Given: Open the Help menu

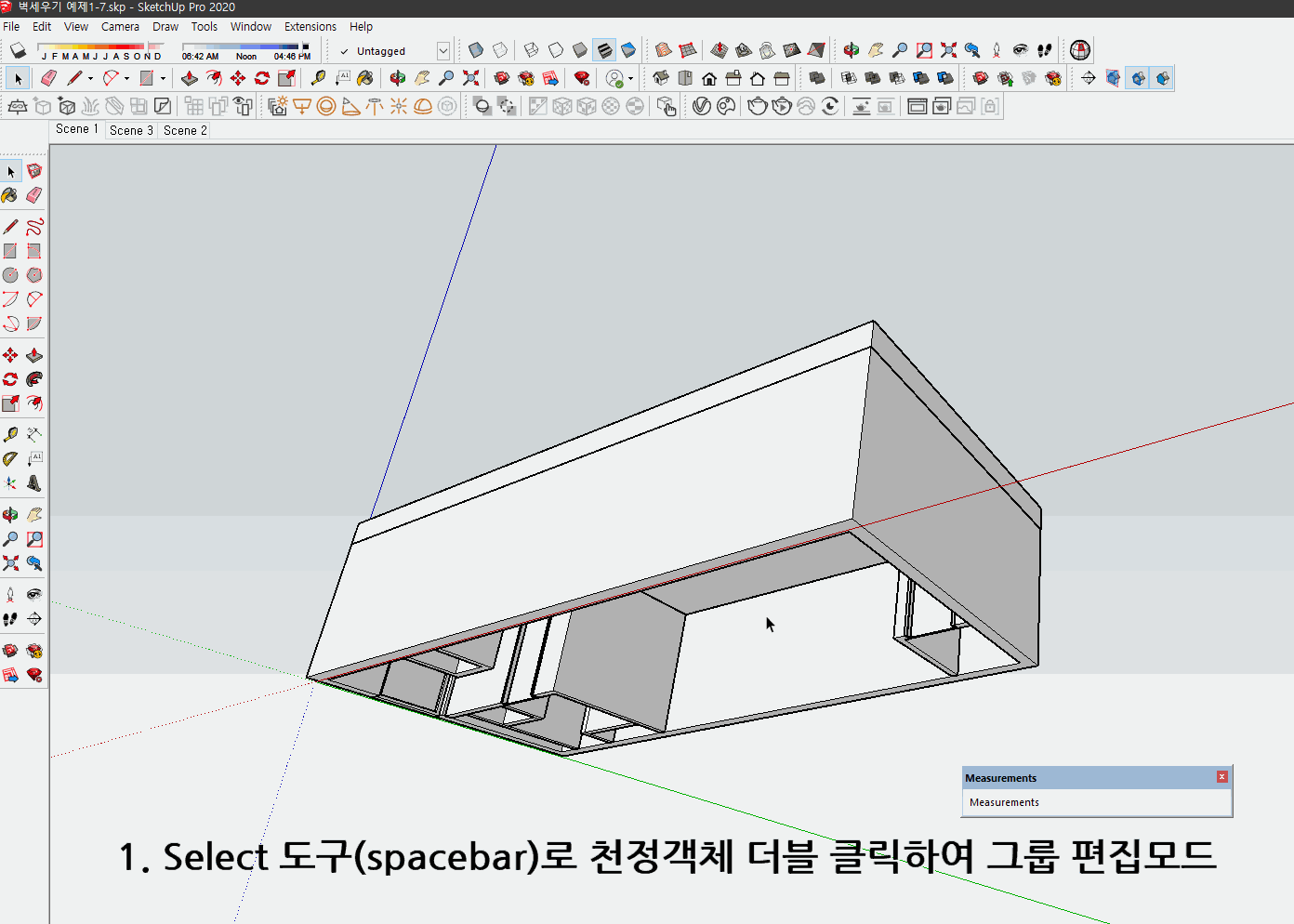Looking at the screenshot, I should [361, 27].
